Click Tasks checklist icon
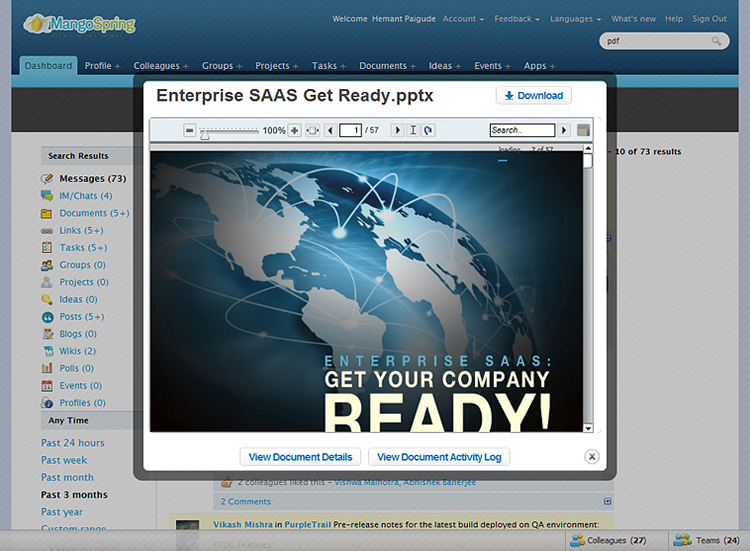 point(47,247)
